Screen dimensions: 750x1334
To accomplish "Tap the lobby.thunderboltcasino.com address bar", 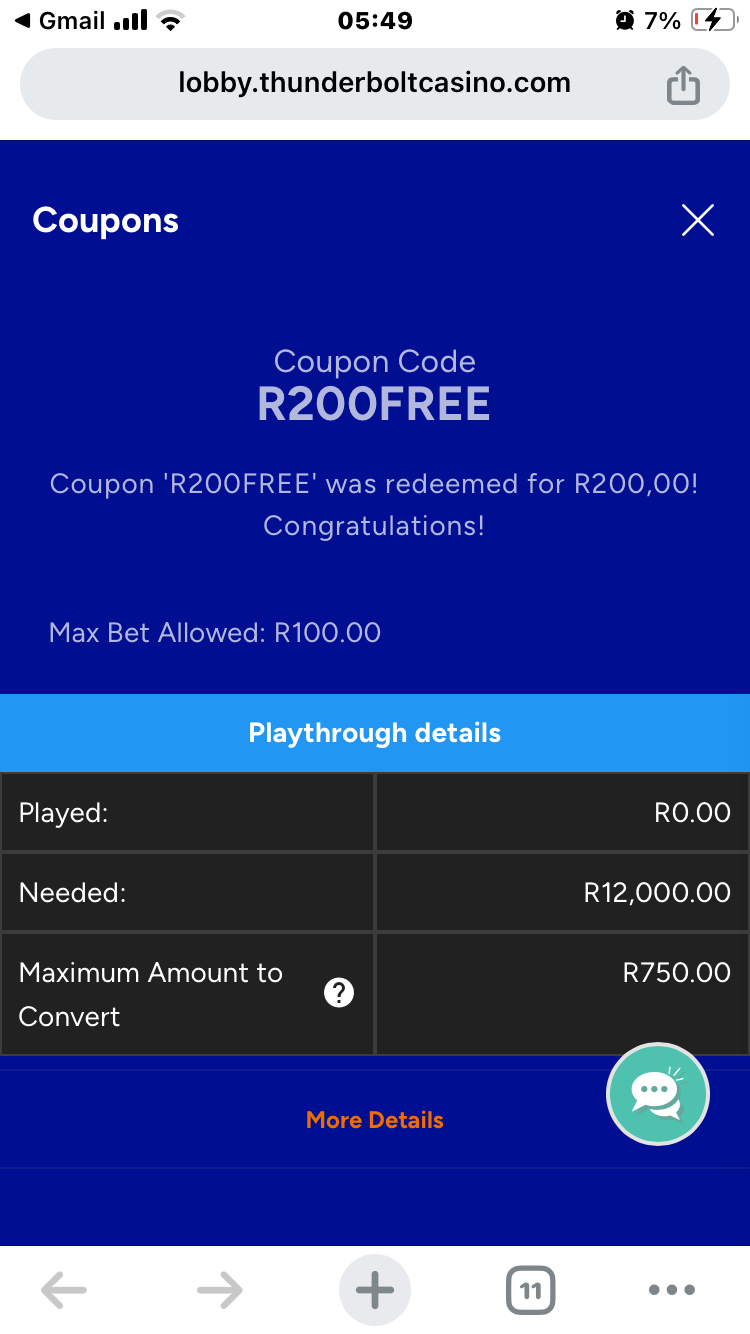I will pos(374,83).
